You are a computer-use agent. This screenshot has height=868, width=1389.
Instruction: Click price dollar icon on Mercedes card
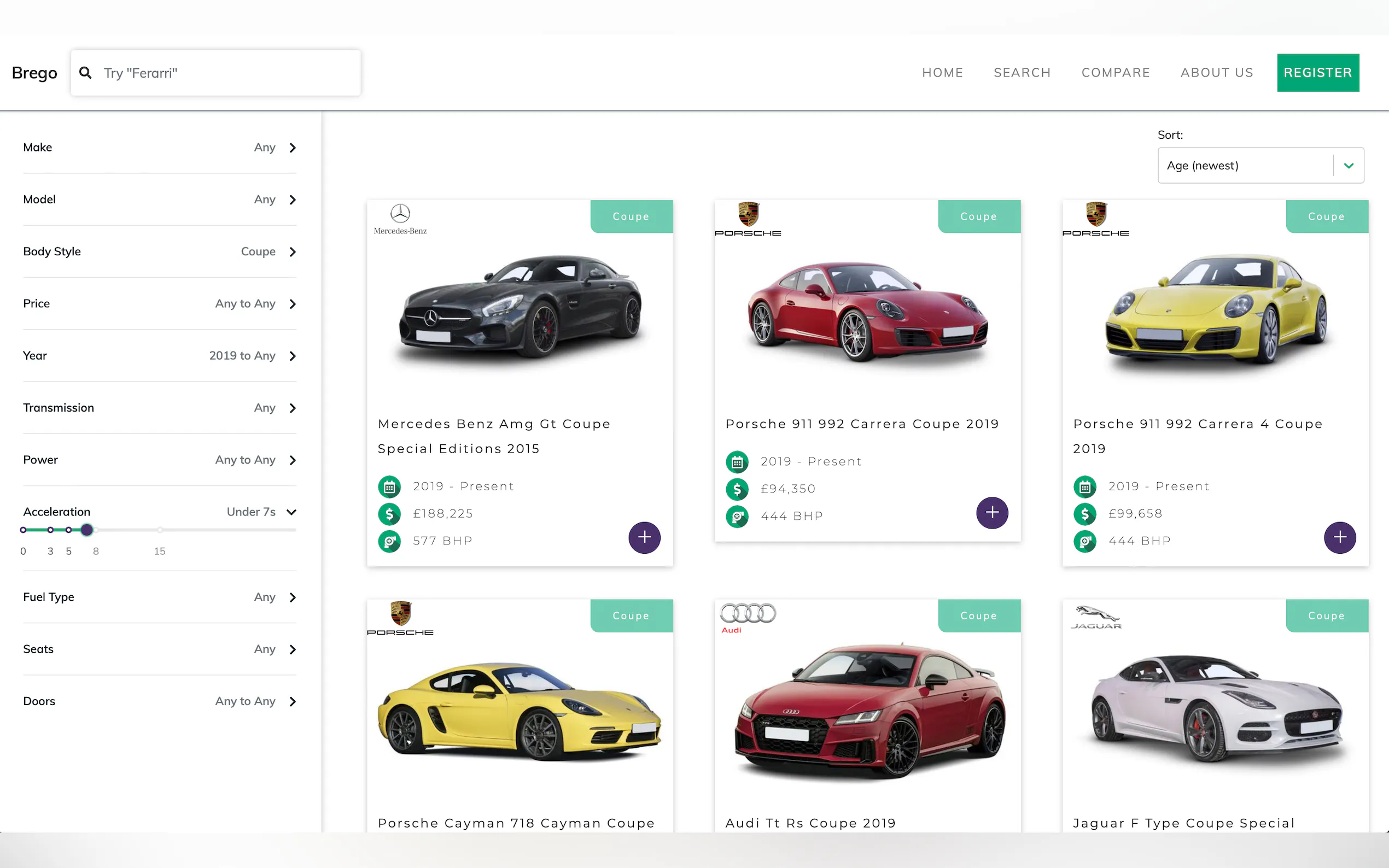pyautogui.click(x=389, y=514)
